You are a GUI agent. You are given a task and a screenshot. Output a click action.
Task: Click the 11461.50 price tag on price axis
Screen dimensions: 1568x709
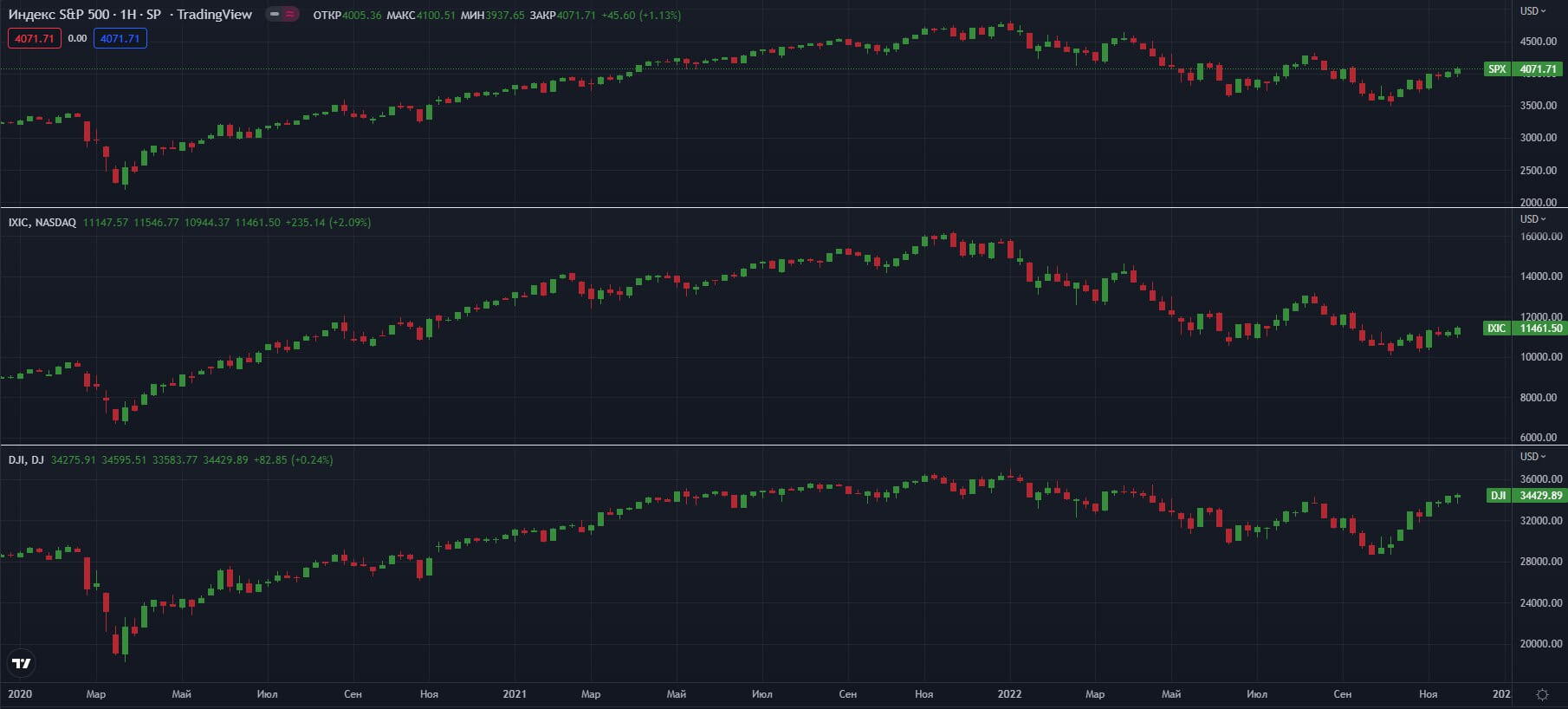[x=1539, y=328]
